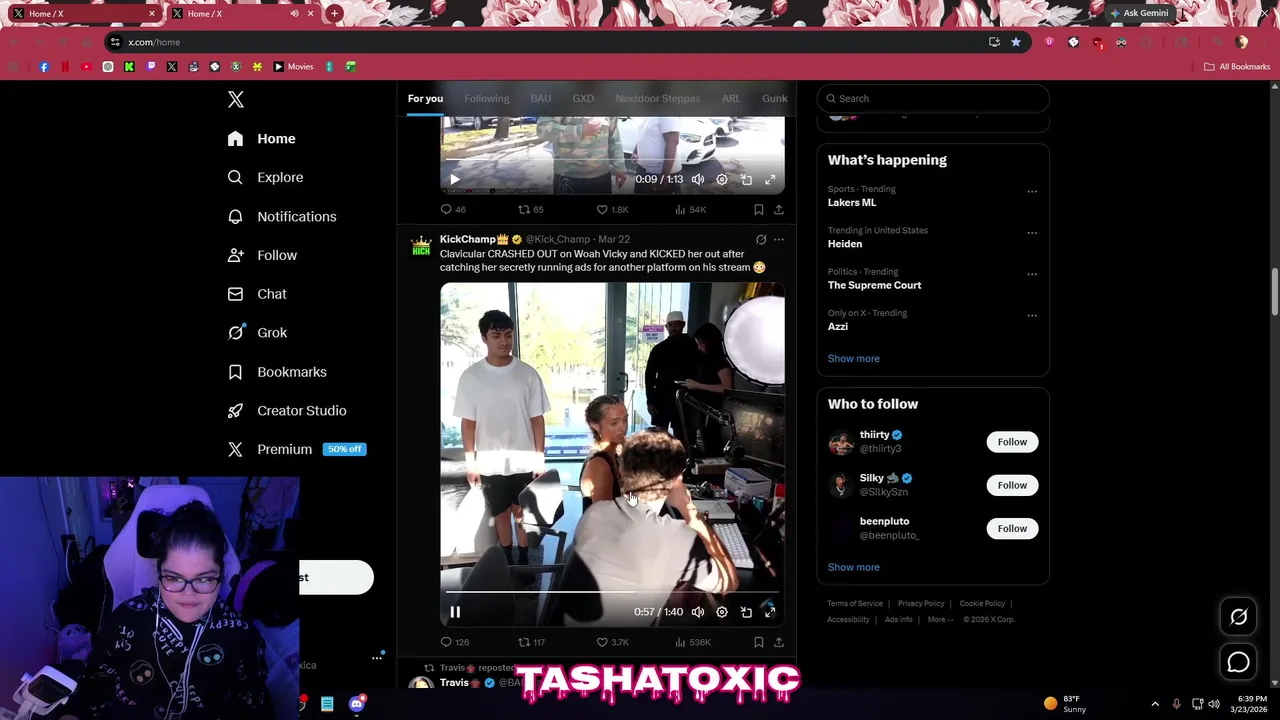Open the Privacy Policy footer link
The image size is (1280, 720).
click(x=921, y=603)
